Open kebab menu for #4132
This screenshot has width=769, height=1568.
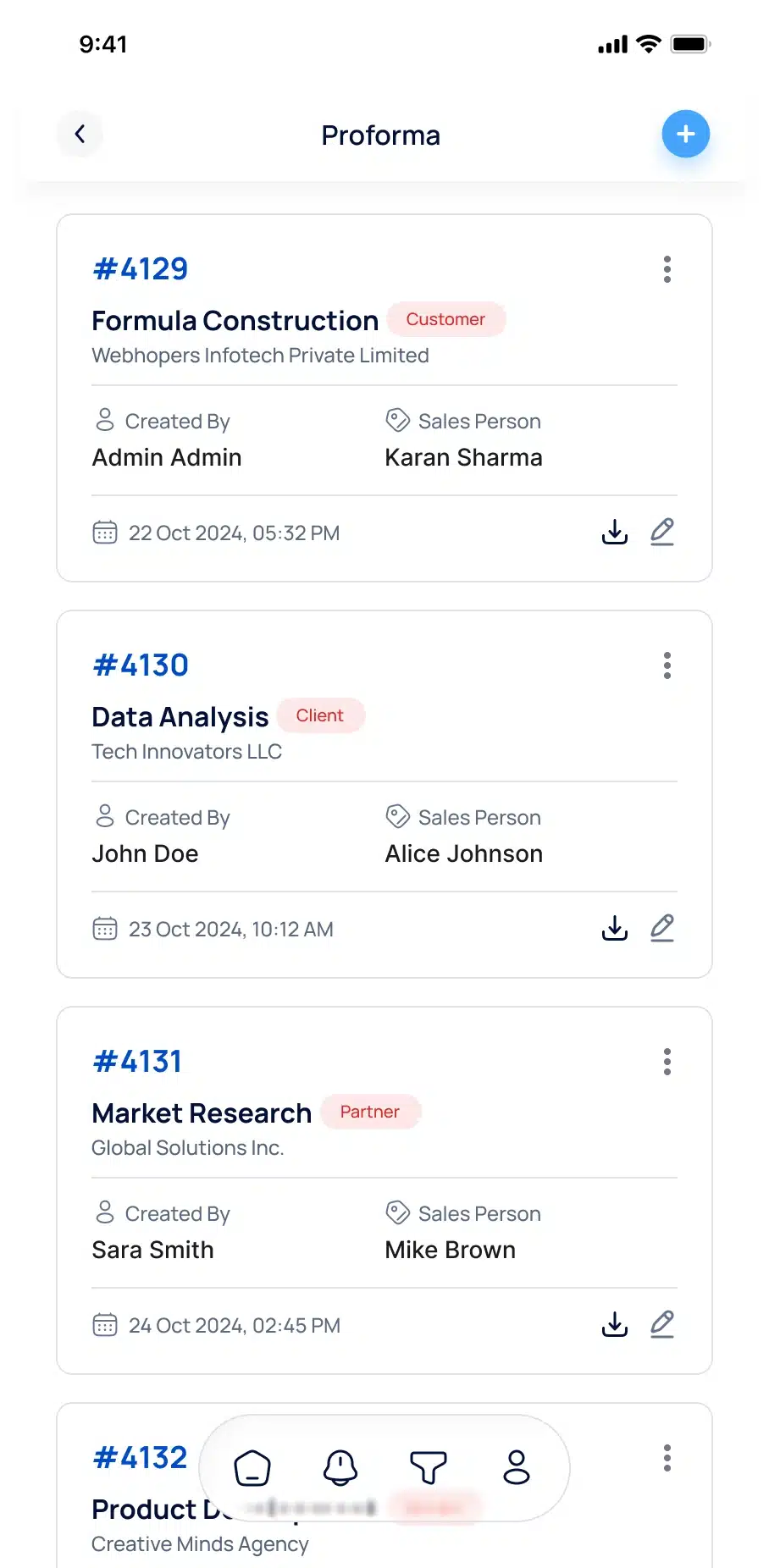pyautogui.click(x=667, y=1458)
